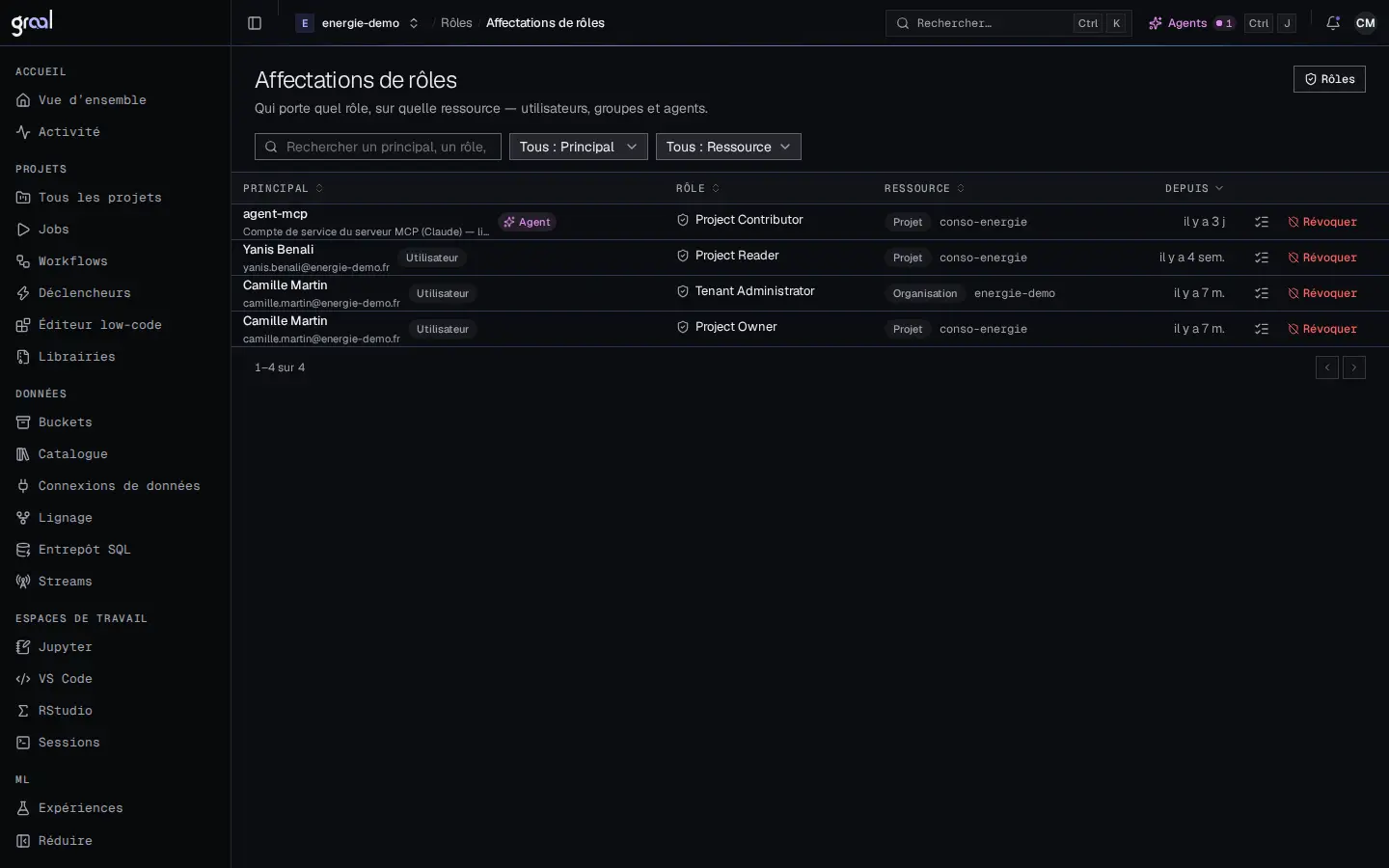Open Entrepôt SQL
Image resolution: width=1389 pixels, height=868 pixels.
pyautogui.click(x=116, y=550)
